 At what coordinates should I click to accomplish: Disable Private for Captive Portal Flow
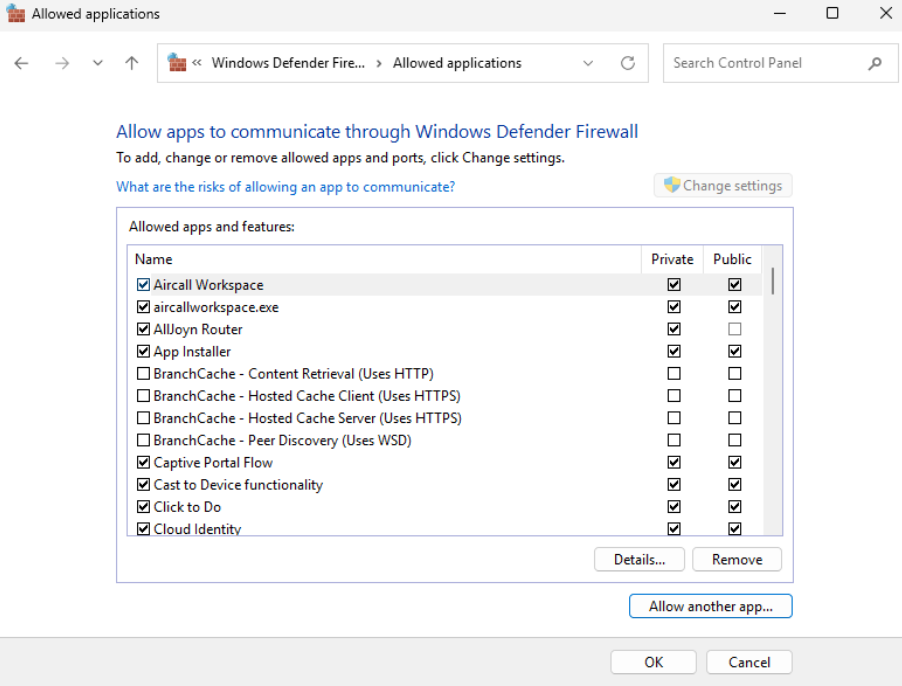pyautogui.click(x=674, y=462)
